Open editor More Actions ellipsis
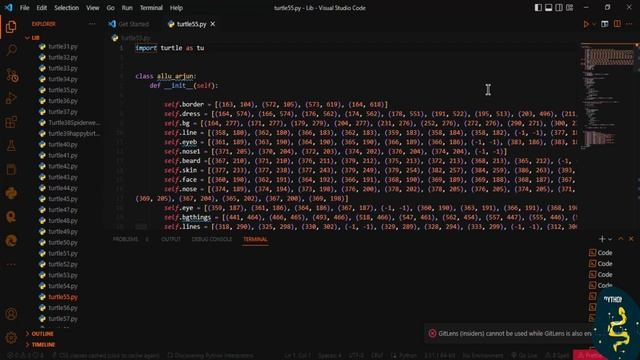Viewport: 640px width, 360px height. (x=629, y=24)
